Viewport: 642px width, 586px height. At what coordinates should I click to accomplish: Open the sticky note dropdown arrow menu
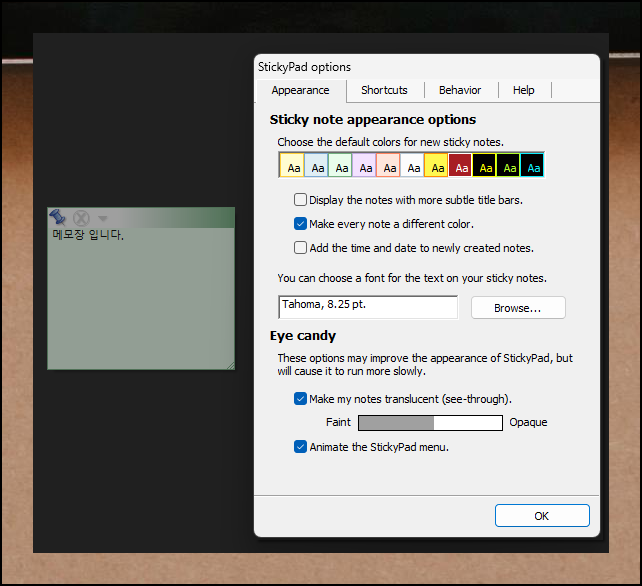coord(102,218)
